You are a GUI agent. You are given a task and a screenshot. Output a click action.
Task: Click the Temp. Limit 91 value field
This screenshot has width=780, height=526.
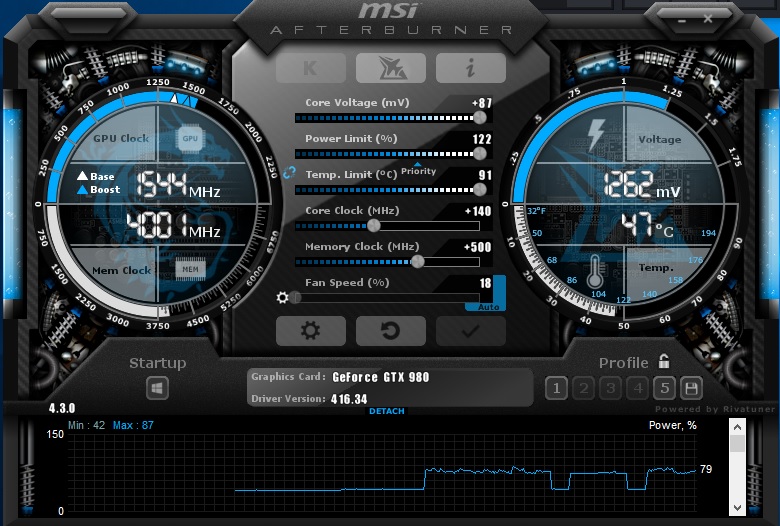pyautogui.click(x=485, y=175)
